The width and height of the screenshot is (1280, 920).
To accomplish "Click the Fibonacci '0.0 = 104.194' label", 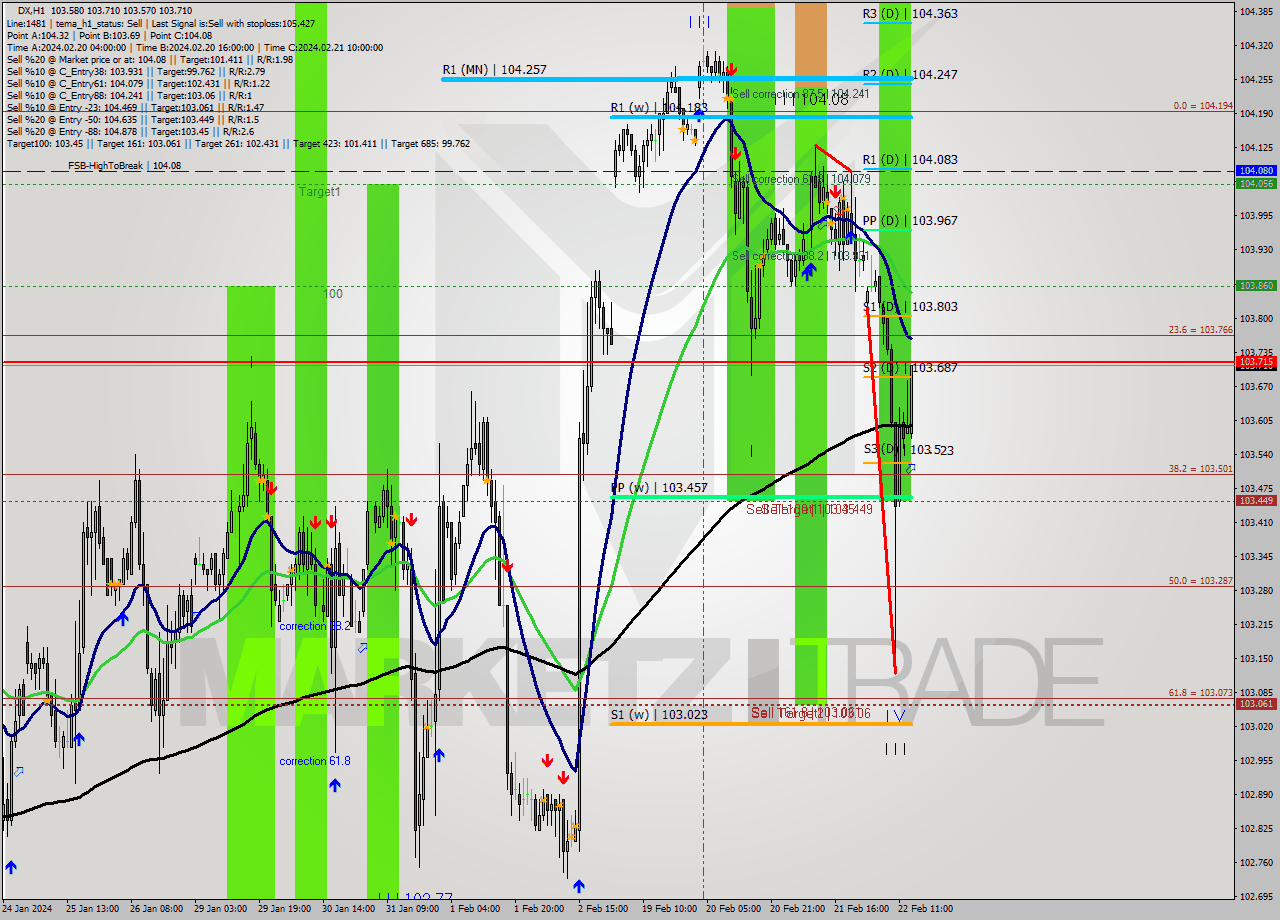I will [x=1203, y=105].
